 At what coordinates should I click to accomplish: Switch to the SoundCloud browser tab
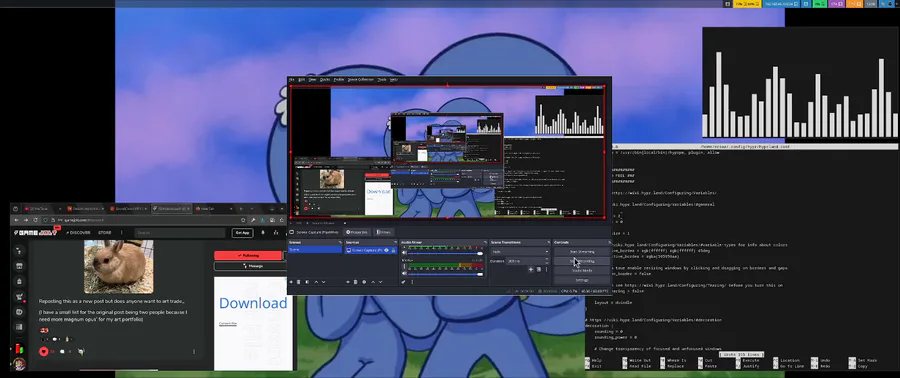tap(129, 209)
